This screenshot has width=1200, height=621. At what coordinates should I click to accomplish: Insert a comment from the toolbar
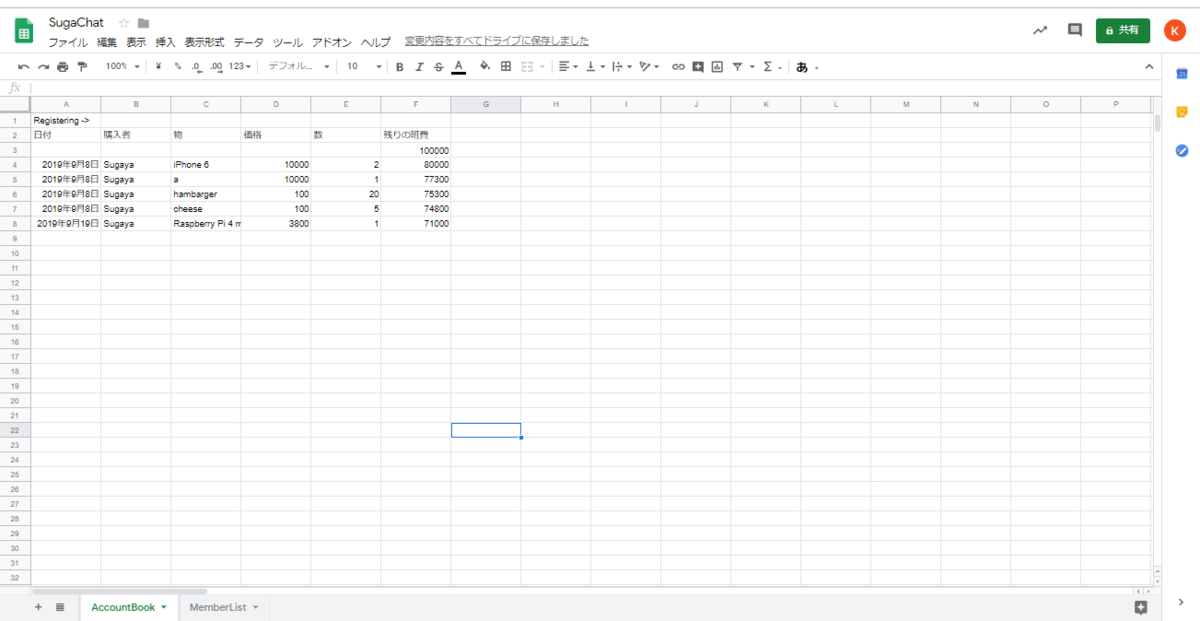point(698,67)
